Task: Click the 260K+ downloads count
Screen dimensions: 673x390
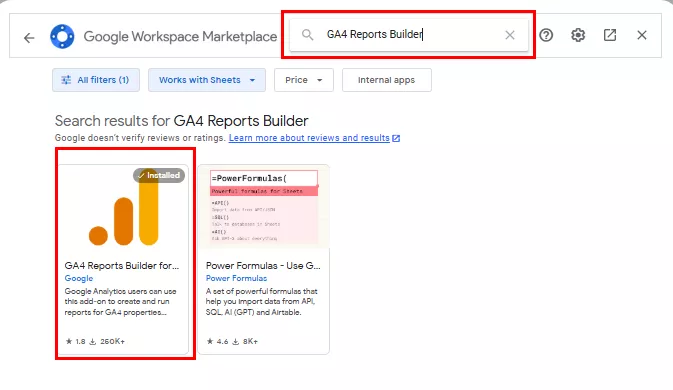Action: (x=107, y=342)
